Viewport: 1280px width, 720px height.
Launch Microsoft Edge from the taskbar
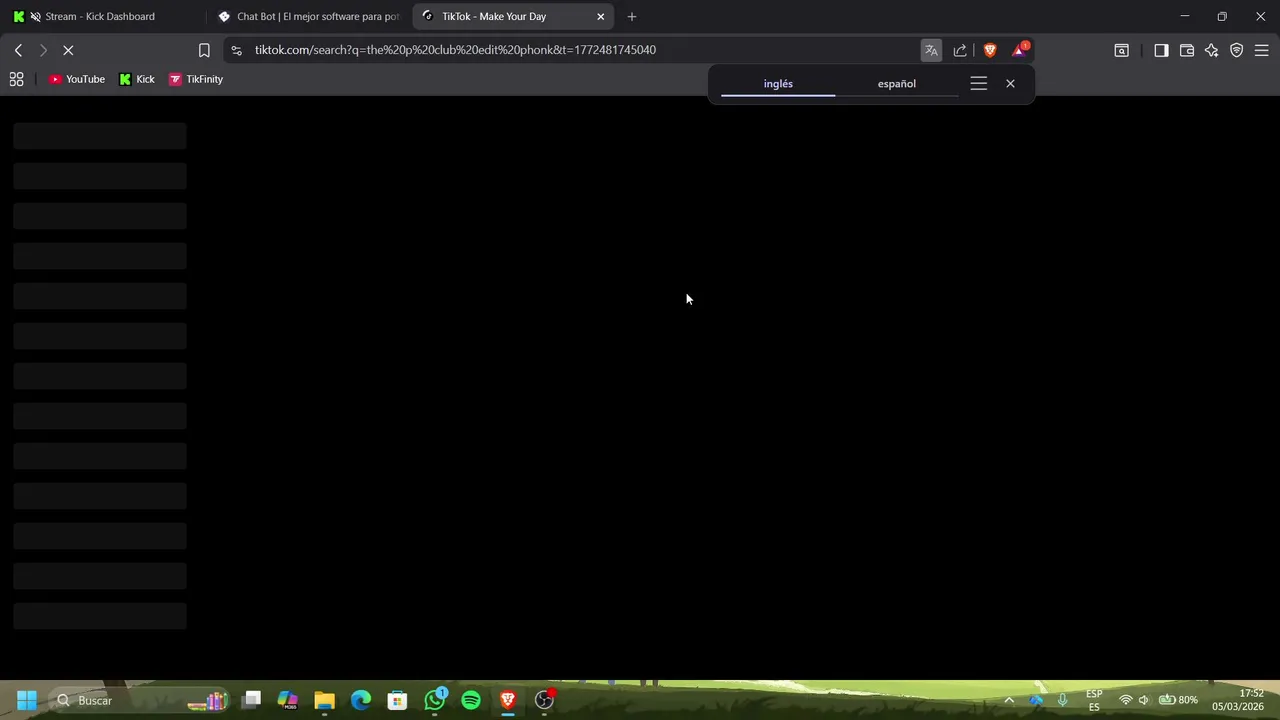pos(361,700)
